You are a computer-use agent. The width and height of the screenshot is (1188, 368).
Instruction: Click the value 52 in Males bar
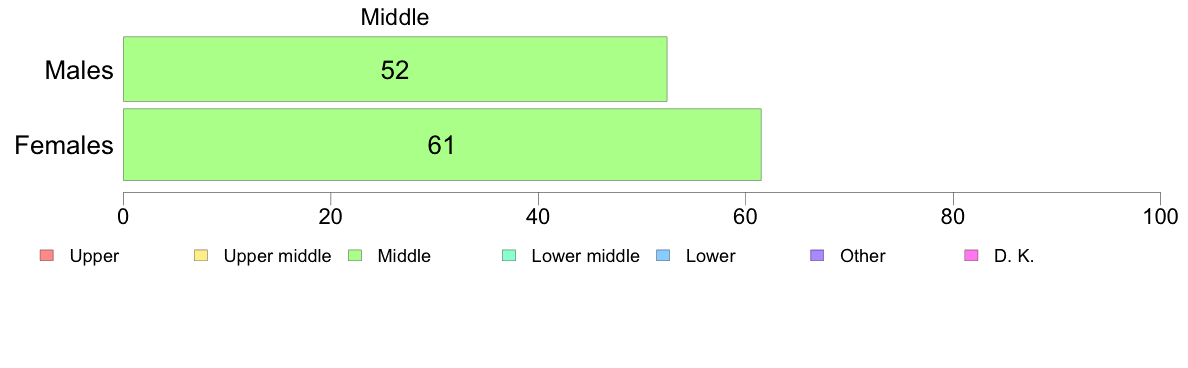pyautogui.click(x=395, y=70)
